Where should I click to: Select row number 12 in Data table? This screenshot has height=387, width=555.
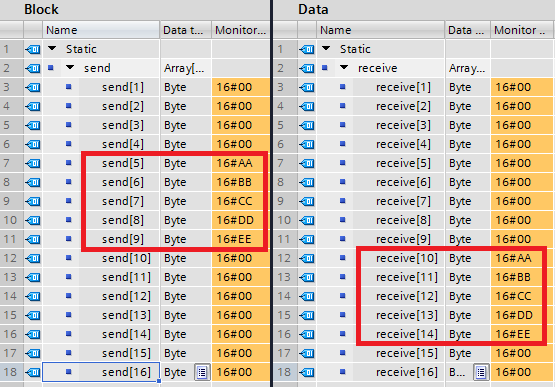285,258
